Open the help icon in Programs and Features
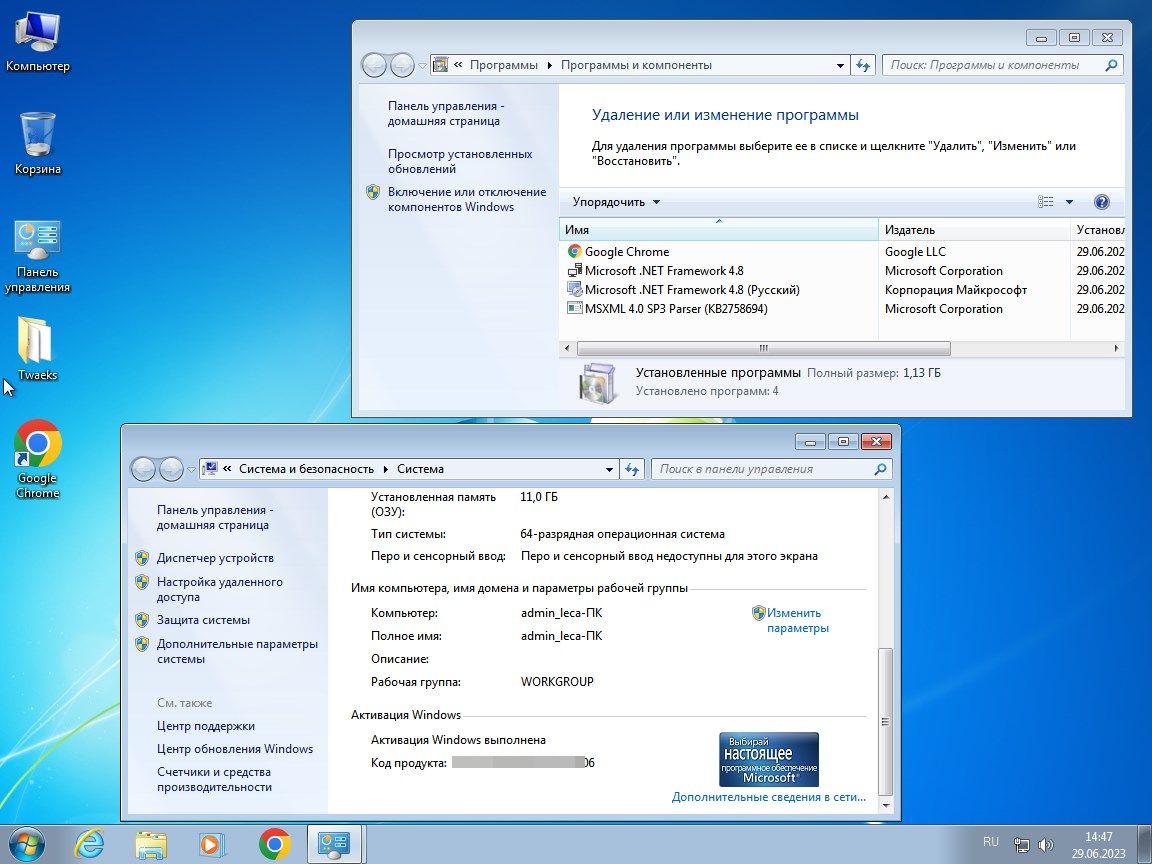Screen dimensions: 1152x864 coord(1101,201)
